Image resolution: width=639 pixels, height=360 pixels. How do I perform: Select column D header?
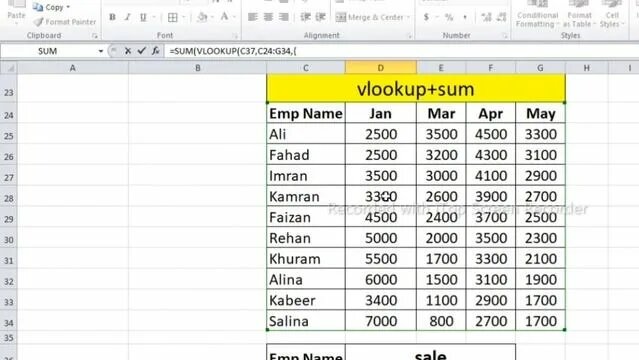coord(381,68)
